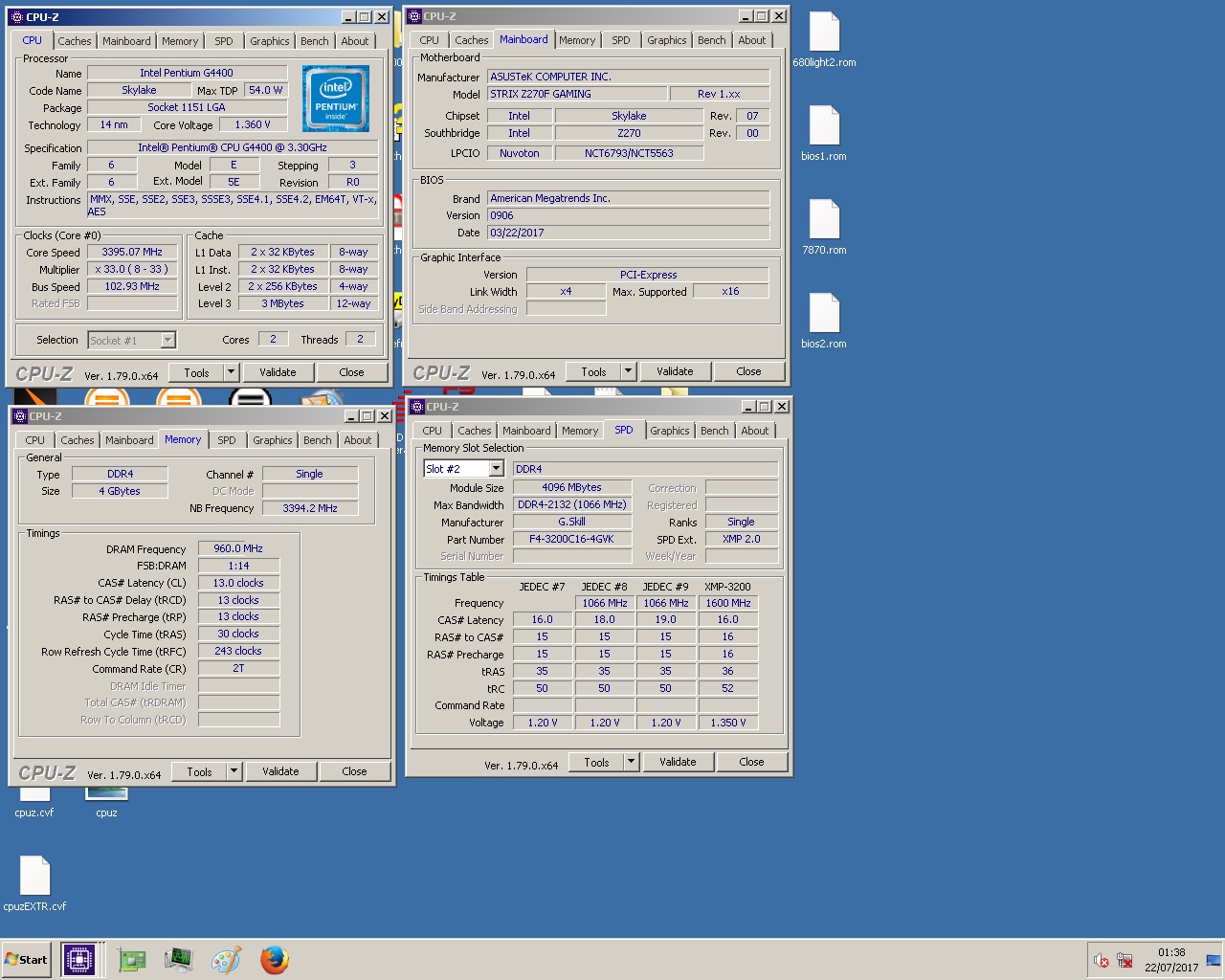Screen dimensions: 1225x980
Task: Expand Tools dropdown arrow in CPU window
Action: 231,372
